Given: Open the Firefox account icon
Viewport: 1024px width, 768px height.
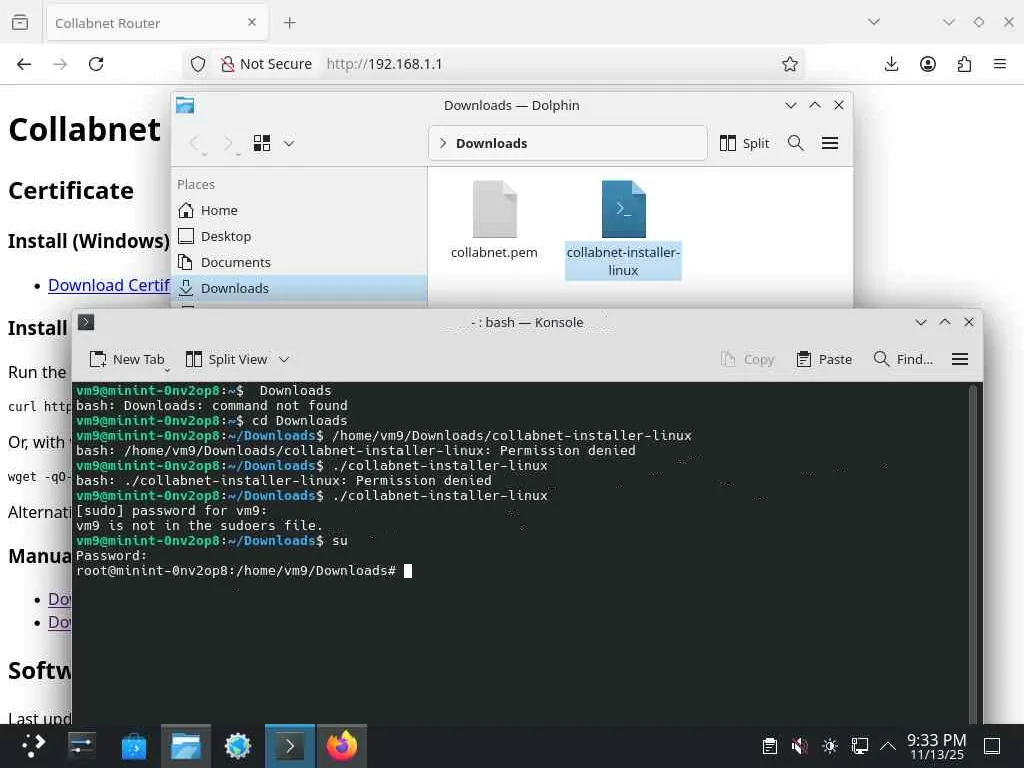Looking at the screenshot, I should coord(927,64).
